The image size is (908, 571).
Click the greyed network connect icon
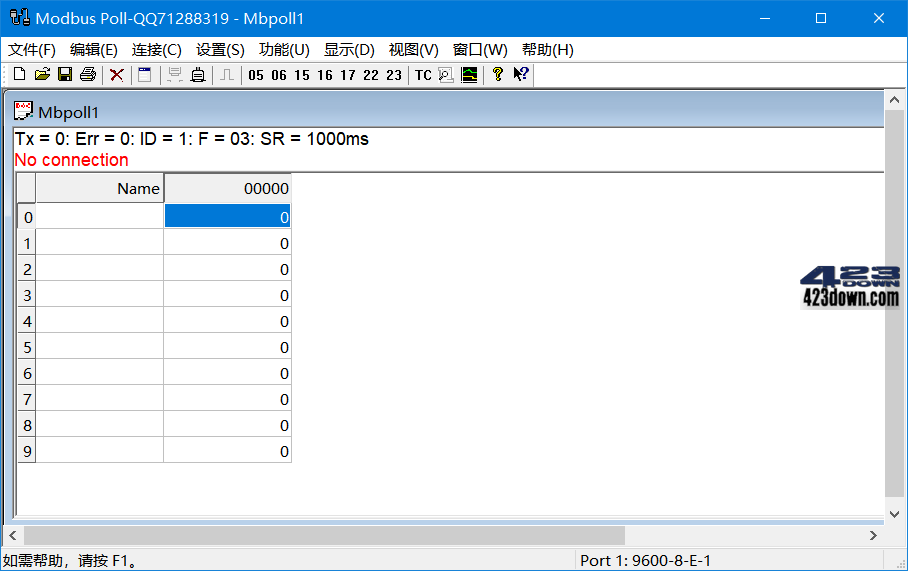[174, 75]
